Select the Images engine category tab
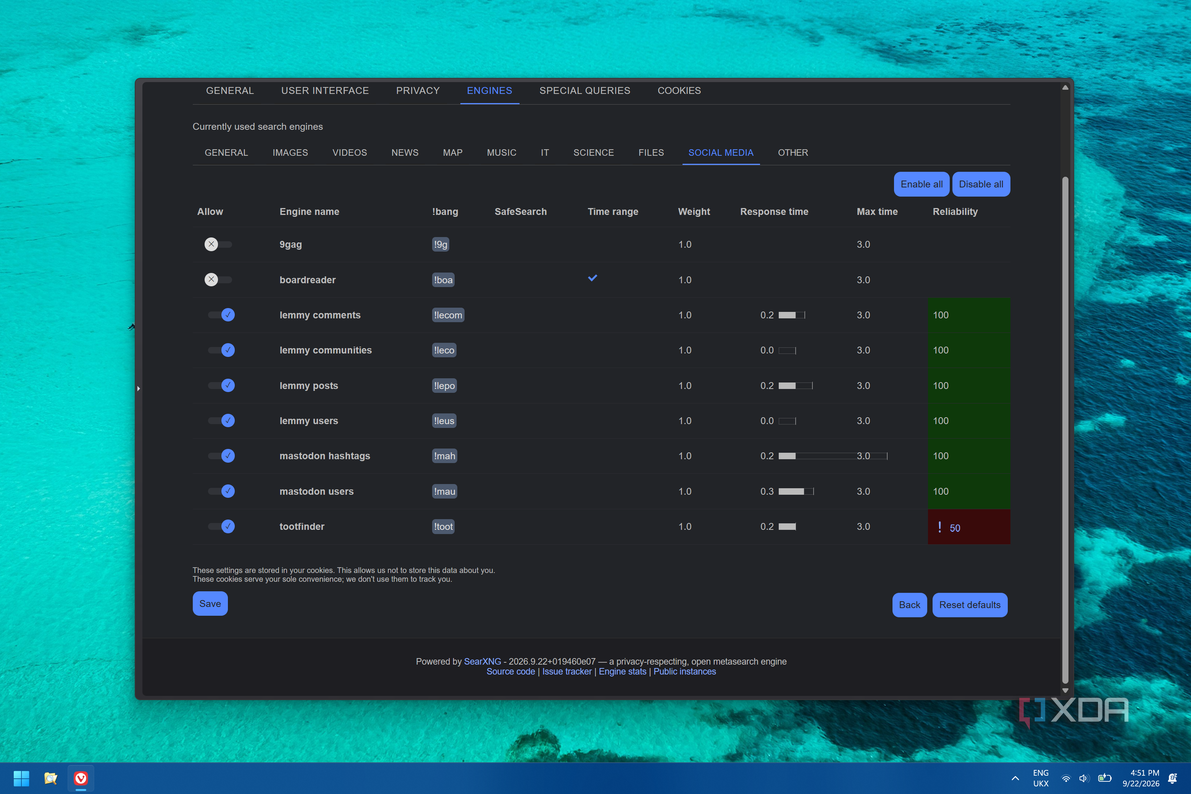 pos(290,153)
